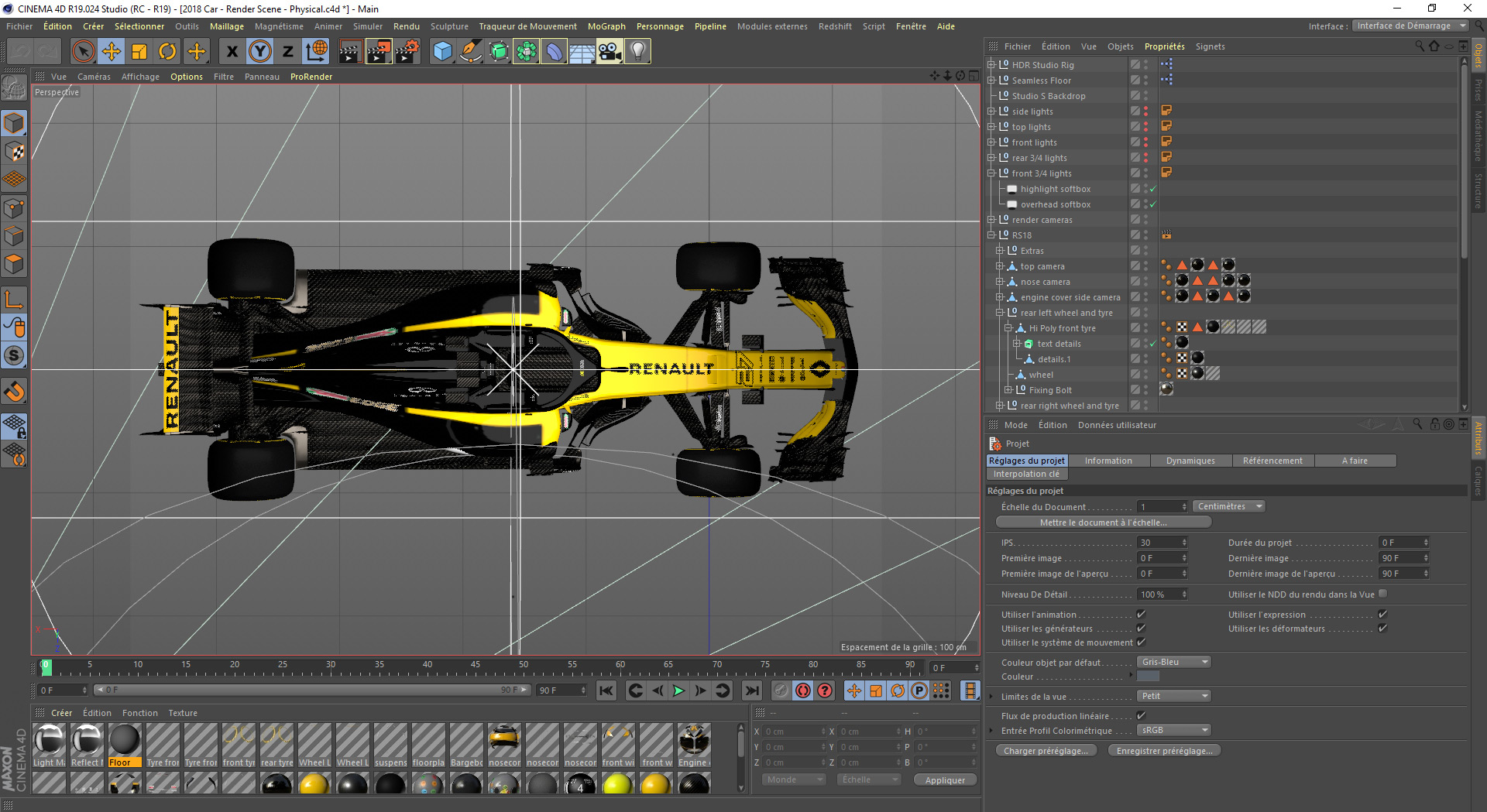Switch to Model mode in left palette
This screenshot has width=1487, height=812.
tap(14, 123)
